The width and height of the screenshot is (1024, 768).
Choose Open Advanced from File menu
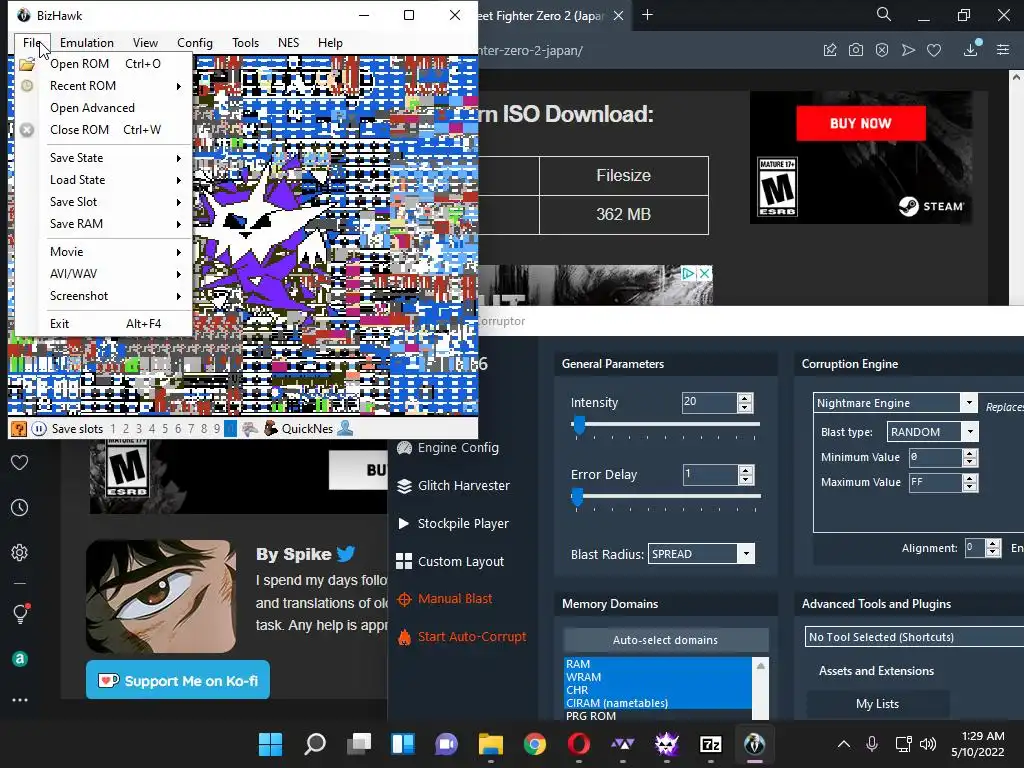[104, 108]
